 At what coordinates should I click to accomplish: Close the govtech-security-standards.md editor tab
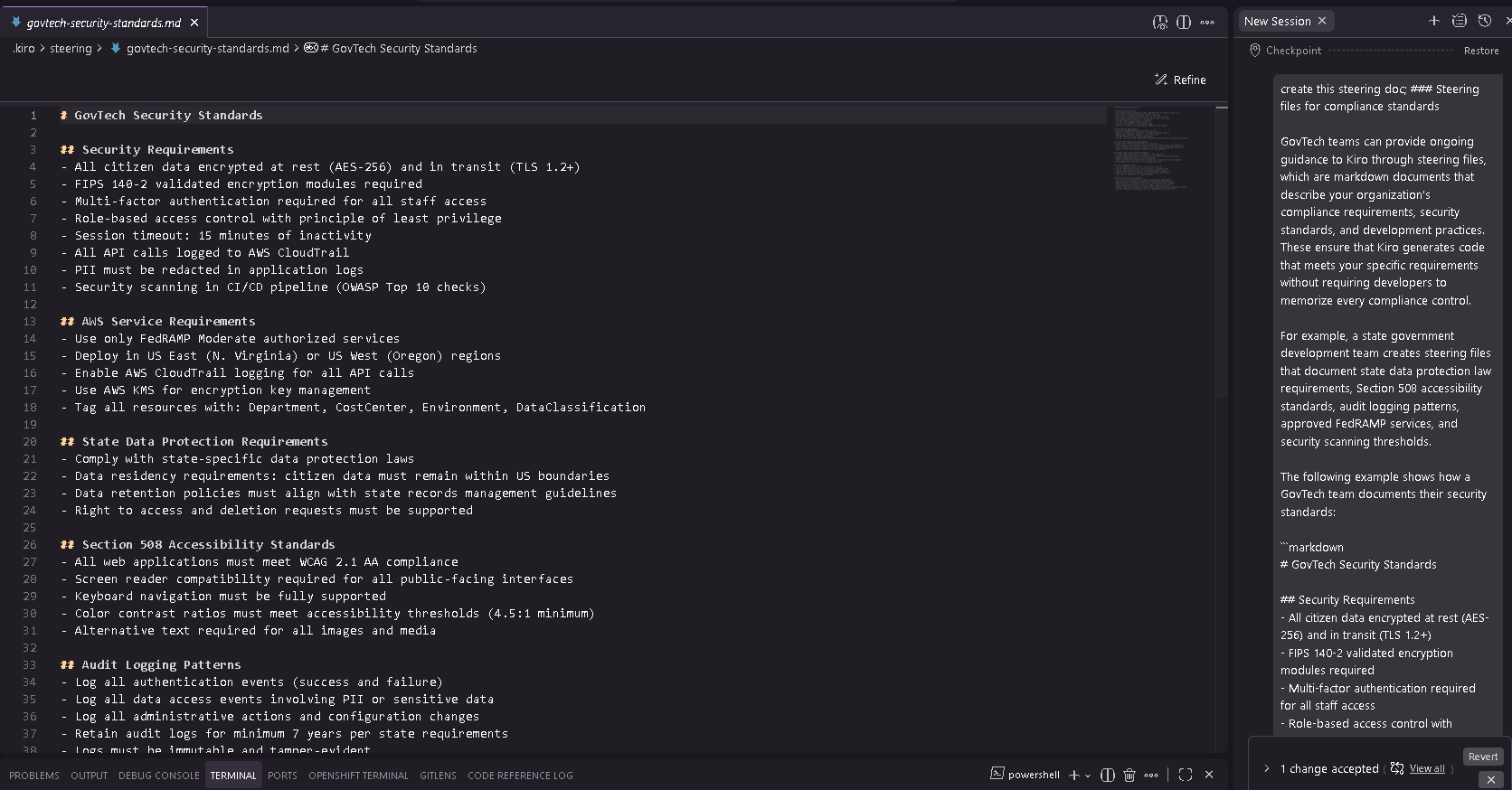[x=194, y=23]
